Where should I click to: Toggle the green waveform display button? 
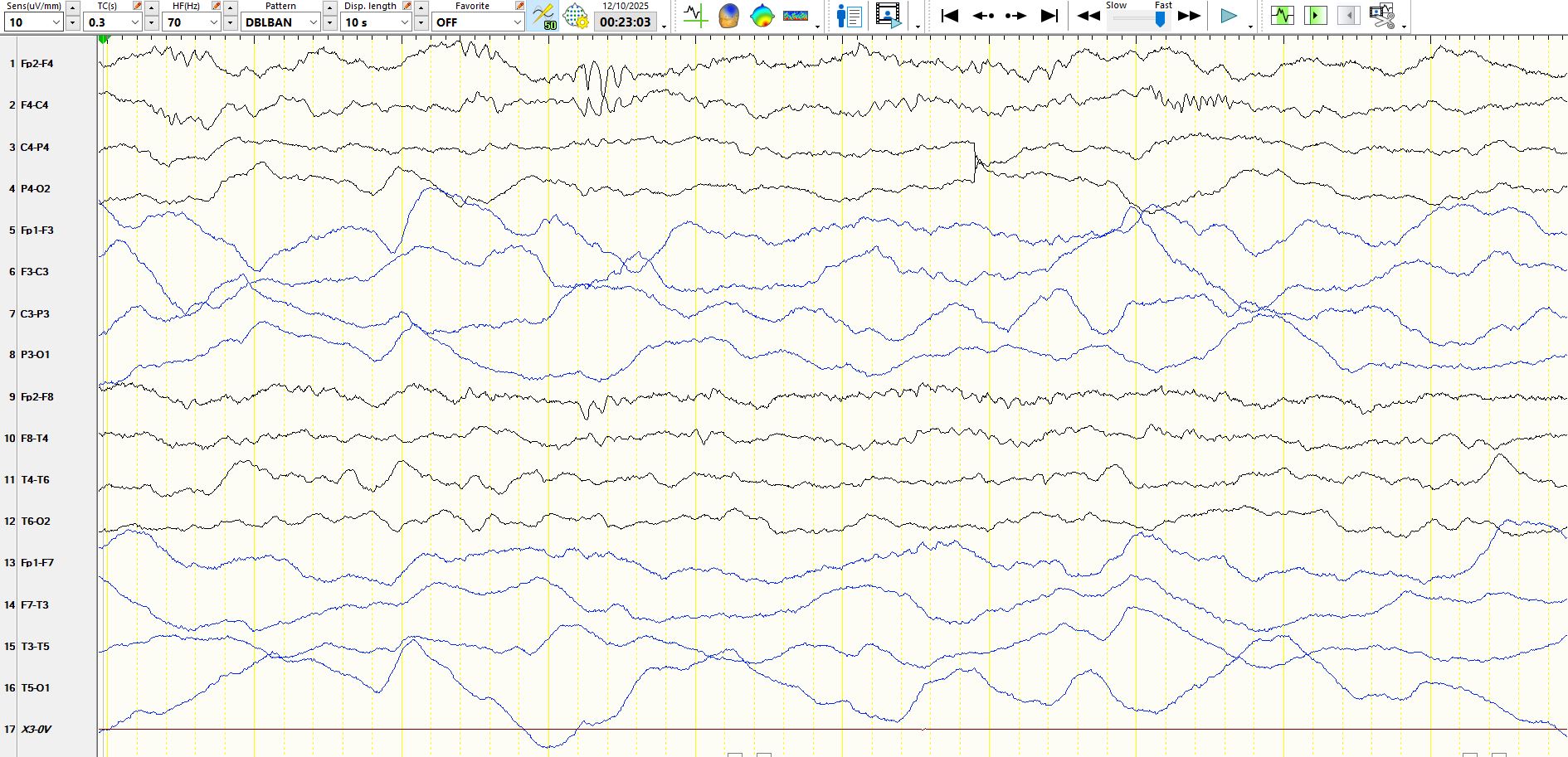[x=1282, y=16]
